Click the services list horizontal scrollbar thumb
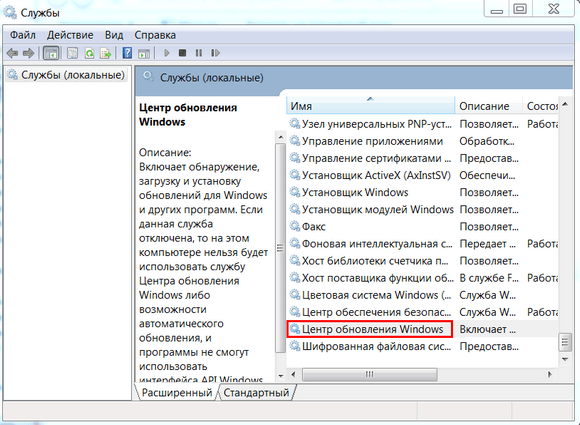The height and width of the screenshot is (425, 580). (370, 374)
